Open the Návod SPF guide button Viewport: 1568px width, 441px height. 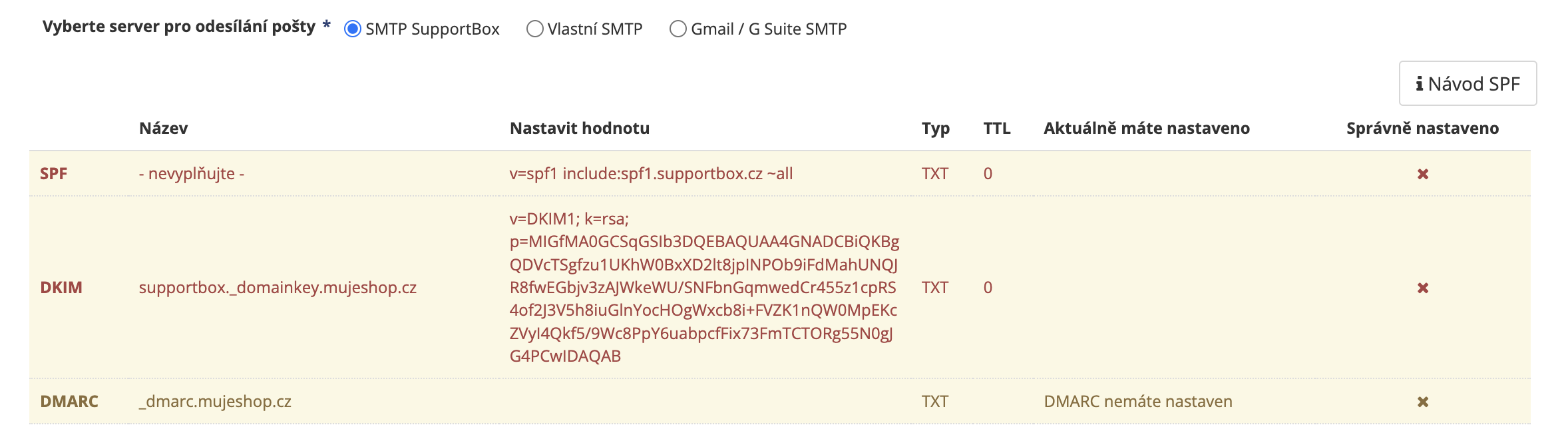[1468, 84]
